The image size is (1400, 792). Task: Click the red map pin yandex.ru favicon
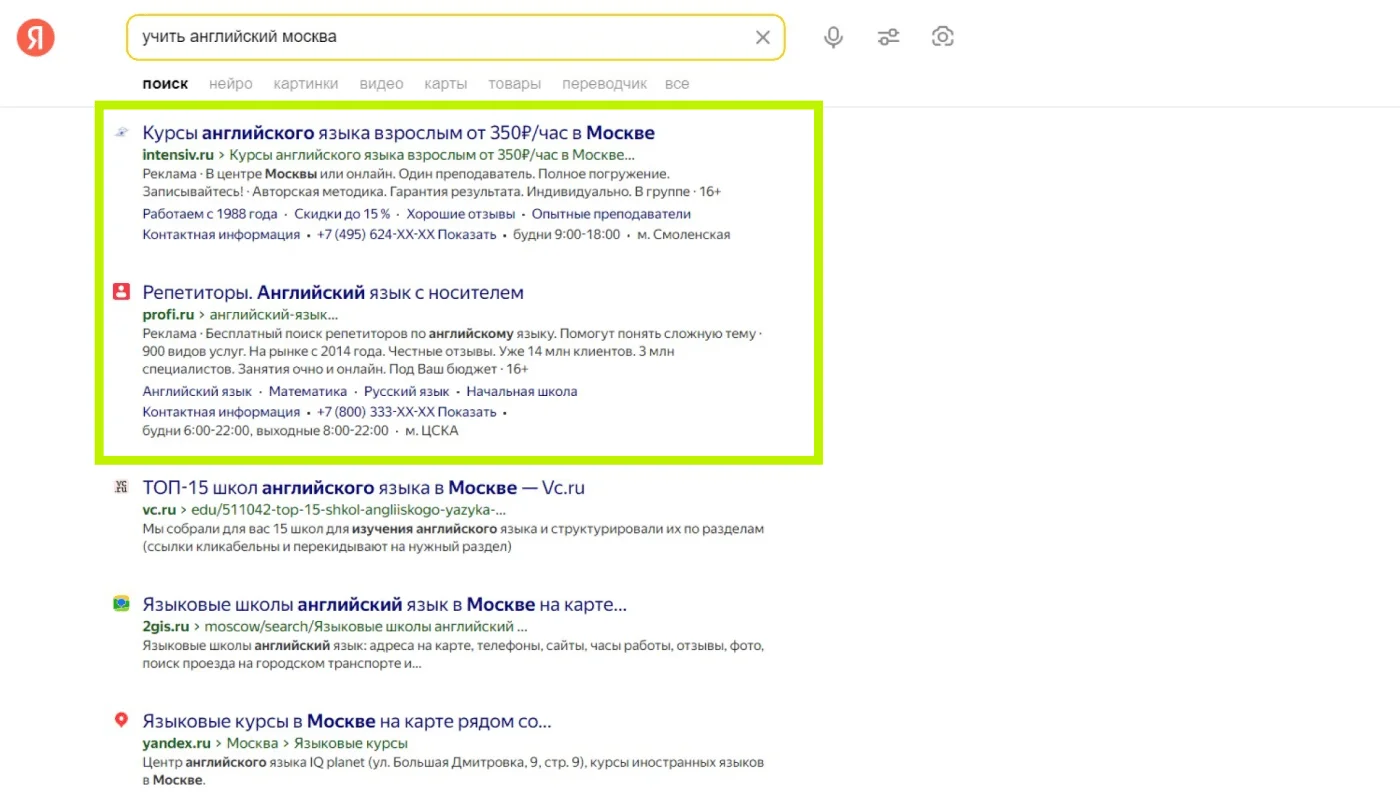coord(121,720)
